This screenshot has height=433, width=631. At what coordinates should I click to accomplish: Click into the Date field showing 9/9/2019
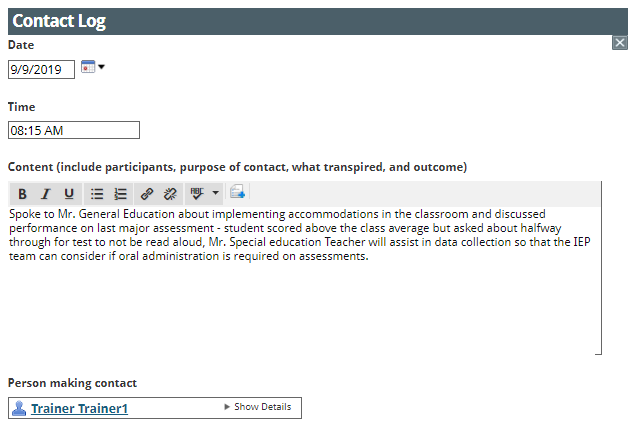click(41, 70)
